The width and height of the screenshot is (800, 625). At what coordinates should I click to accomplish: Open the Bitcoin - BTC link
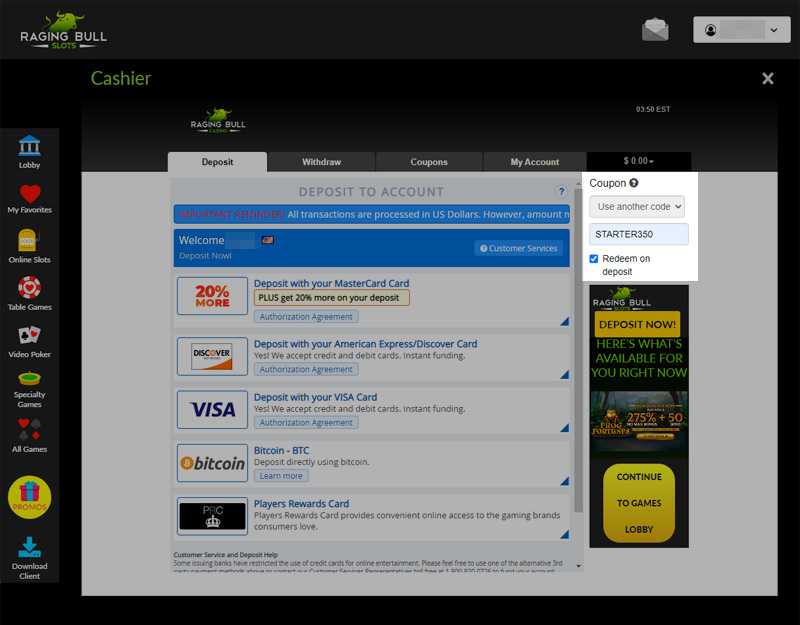[x=281, y=451]
